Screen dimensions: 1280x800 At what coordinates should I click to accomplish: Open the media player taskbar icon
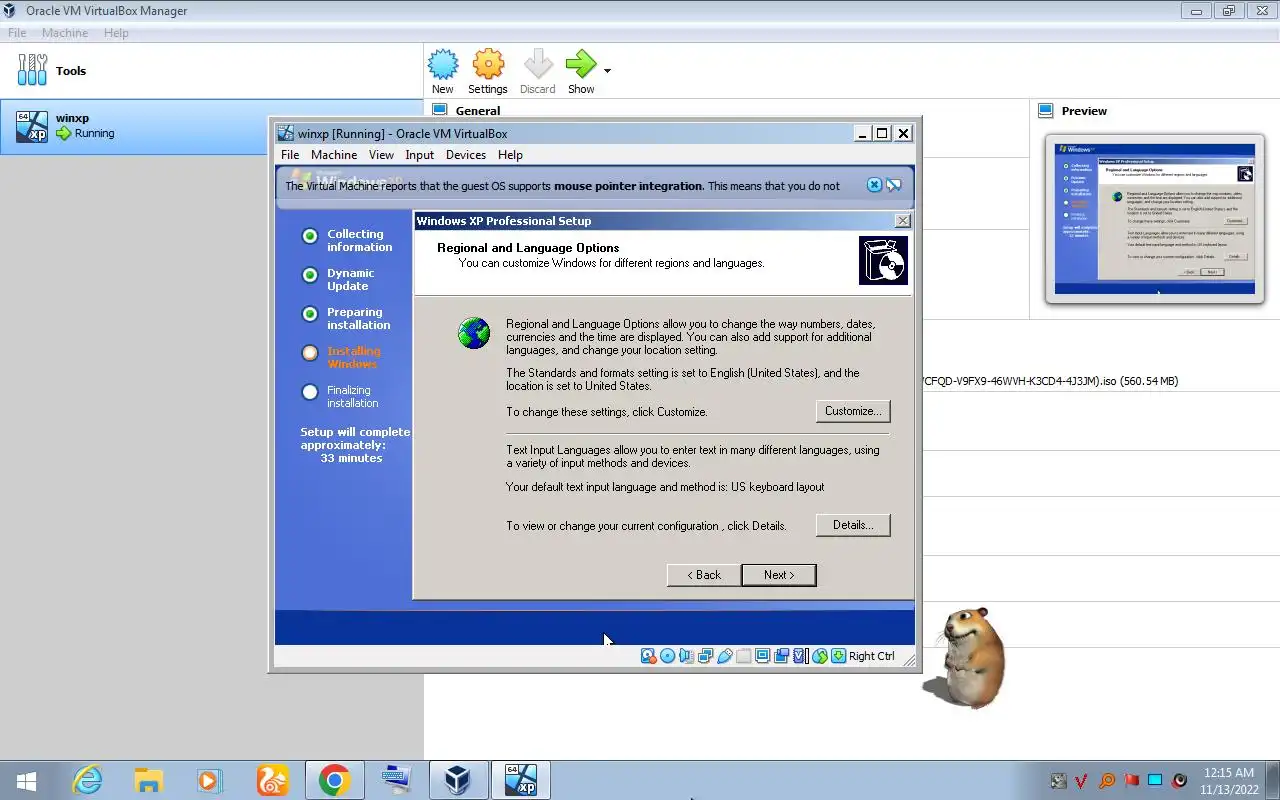pos(209,780)
